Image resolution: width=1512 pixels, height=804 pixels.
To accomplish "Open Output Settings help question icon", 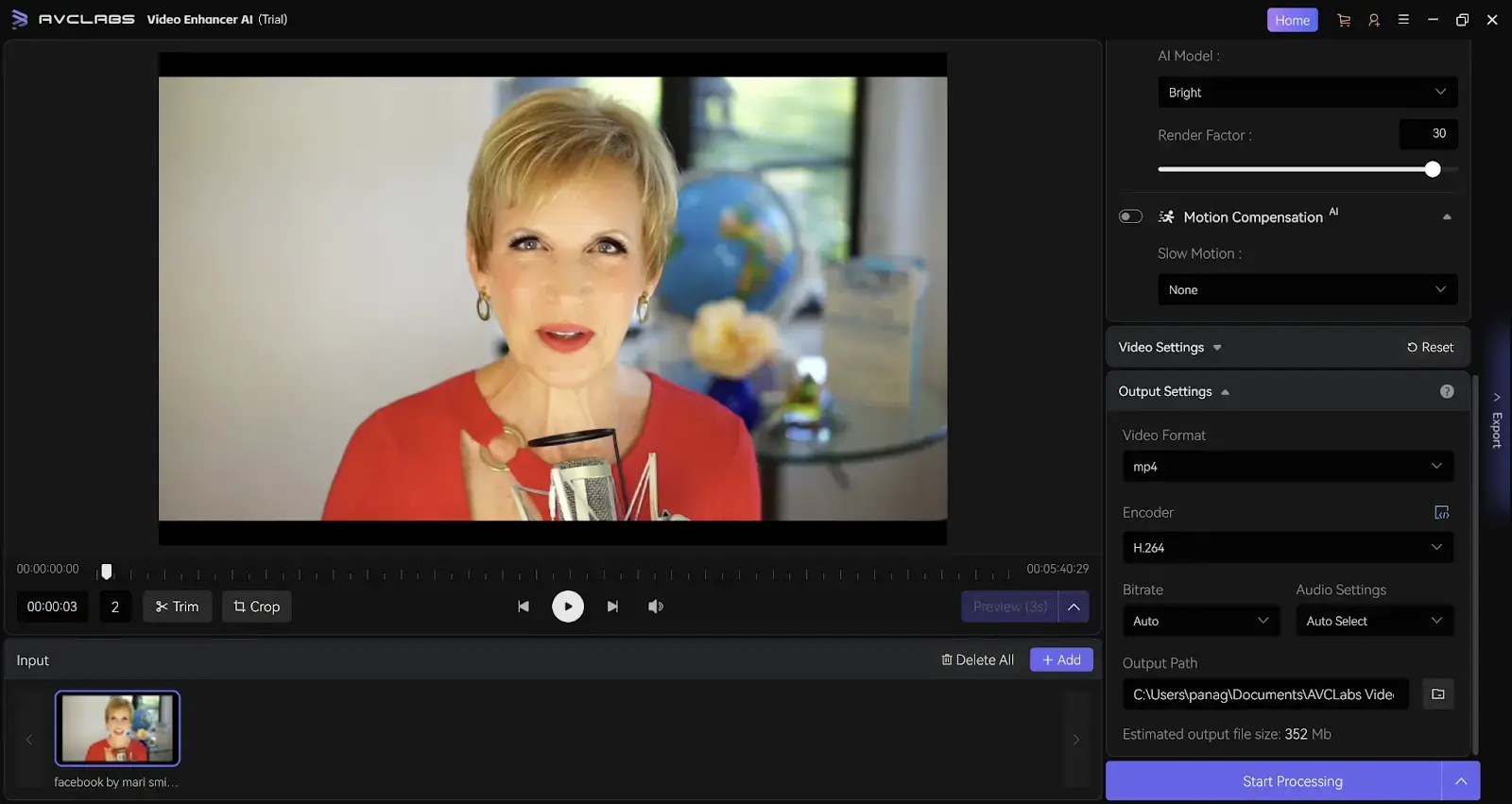I will (1447, 391).
